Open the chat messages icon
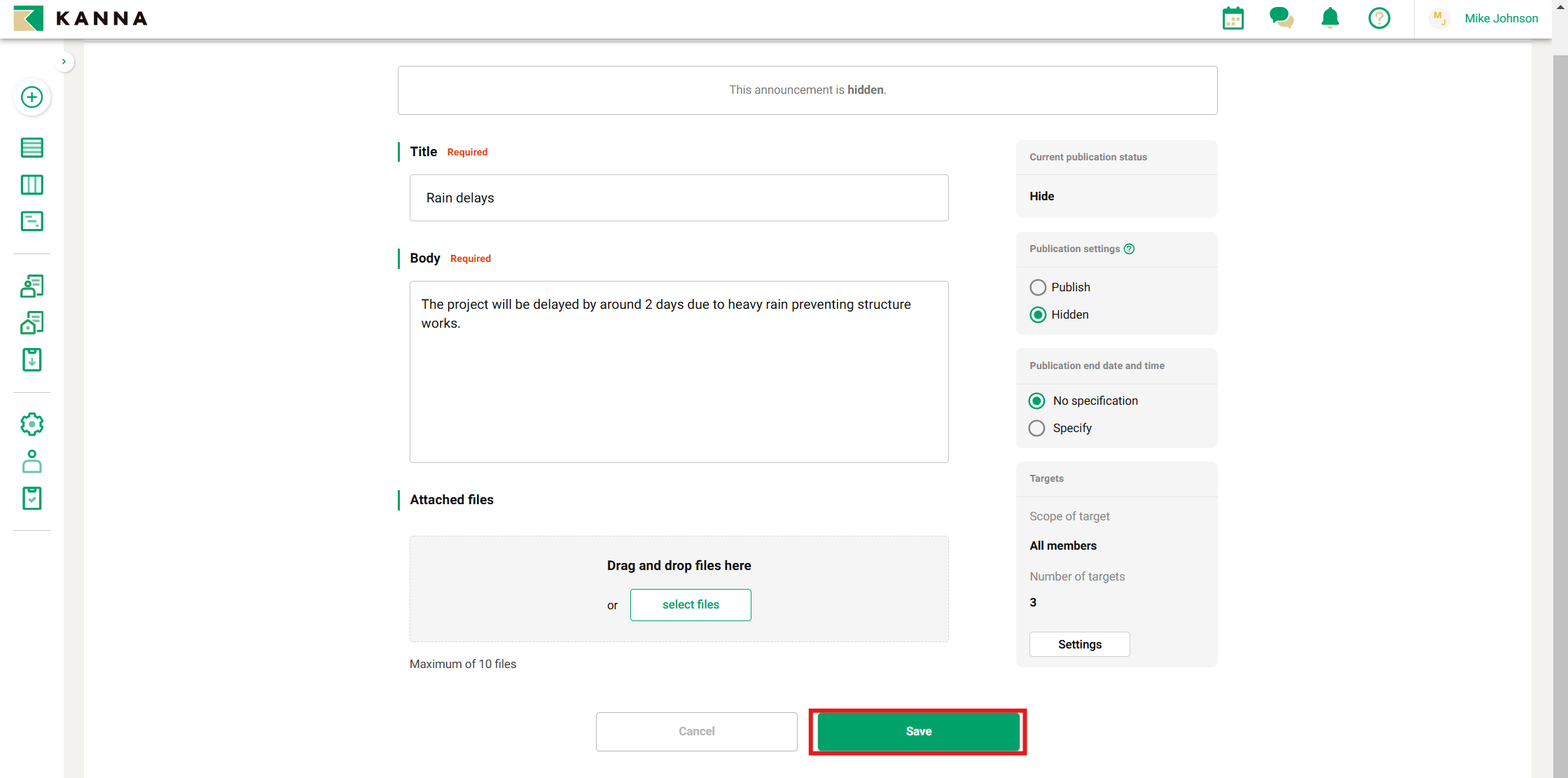 [1282, 18]
